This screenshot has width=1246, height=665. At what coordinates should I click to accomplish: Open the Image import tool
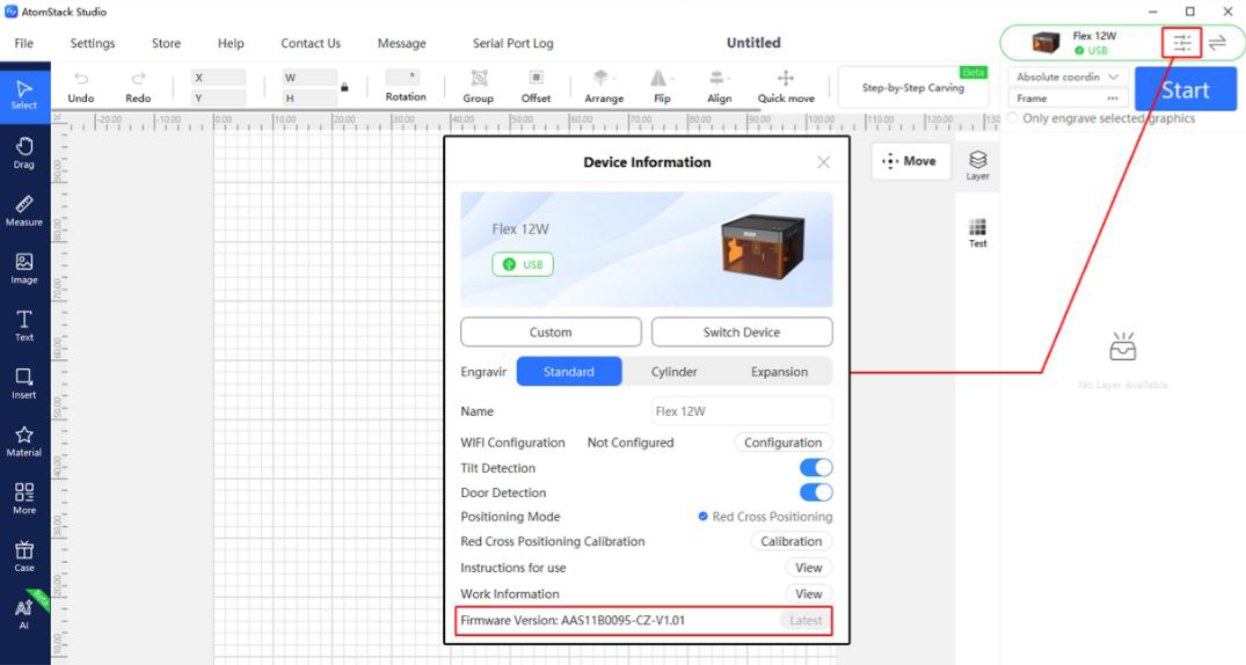click(24, 268)
